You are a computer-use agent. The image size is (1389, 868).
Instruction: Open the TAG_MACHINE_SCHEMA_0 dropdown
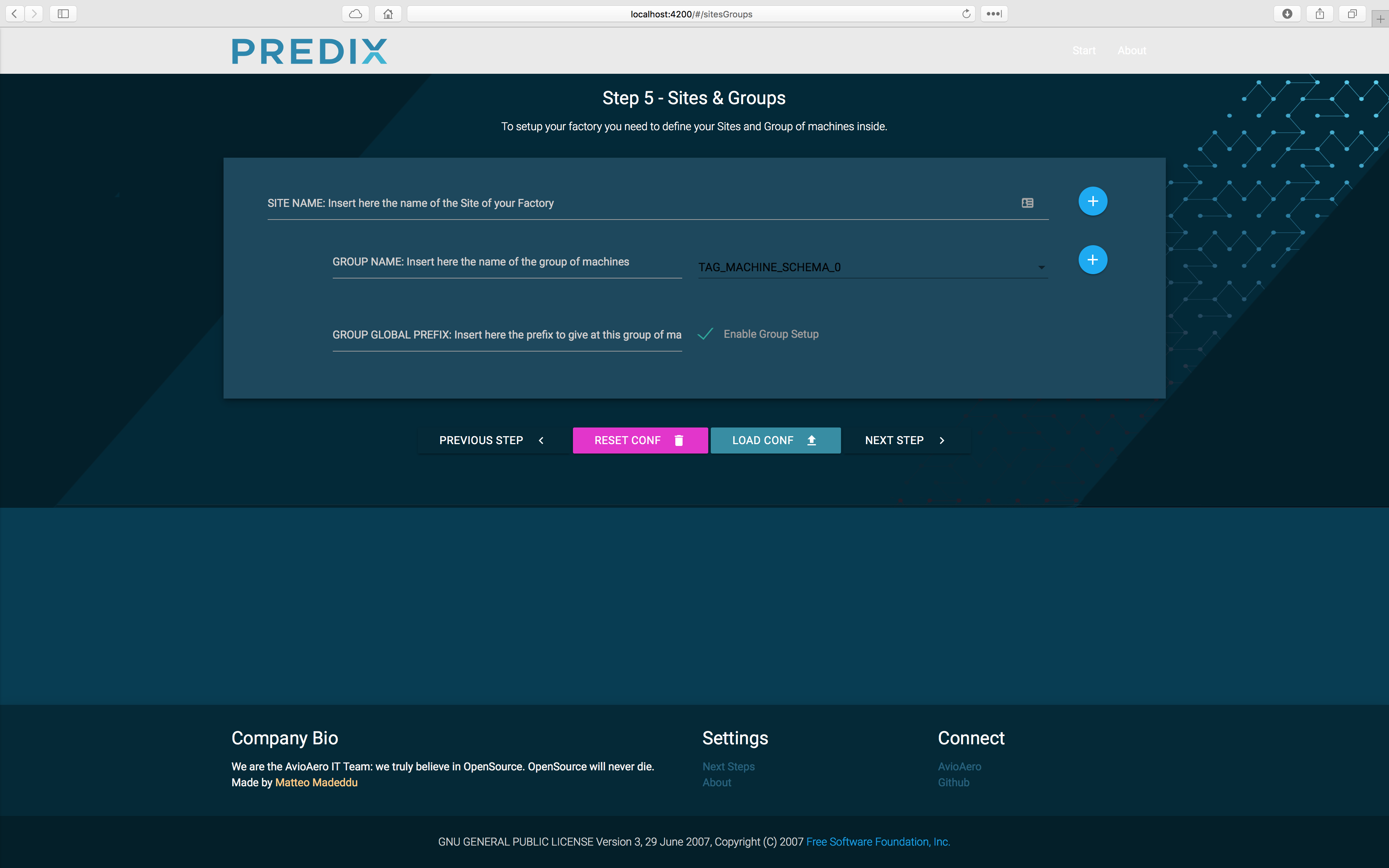point(872,268)
